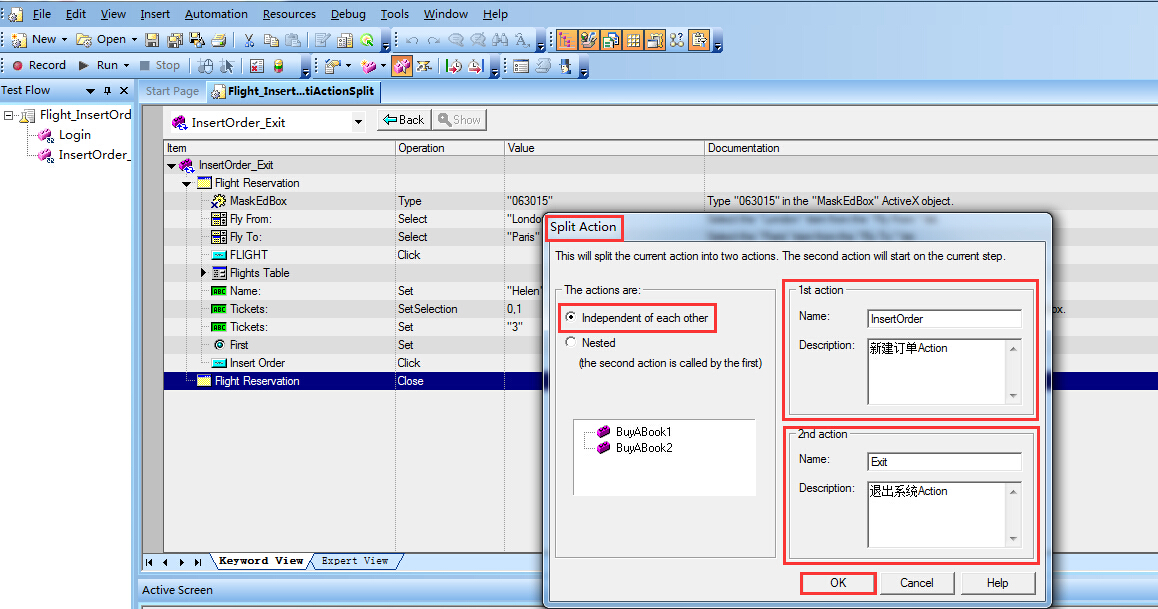Click the 2nd action Name field
Viewport: 1158px width, 609px height.
945,461
